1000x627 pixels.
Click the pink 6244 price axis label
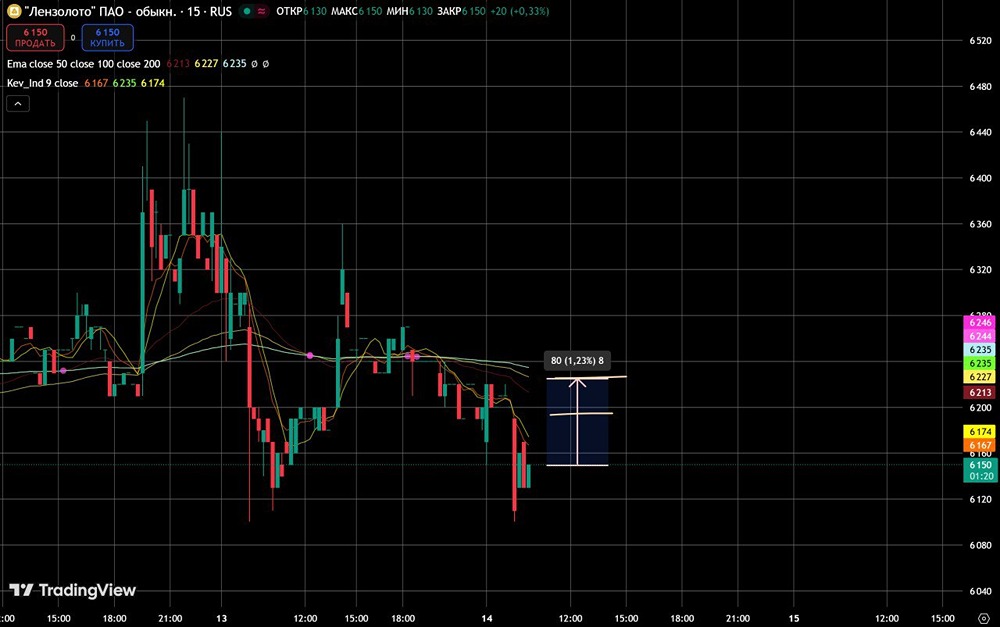tap(980, 336)
